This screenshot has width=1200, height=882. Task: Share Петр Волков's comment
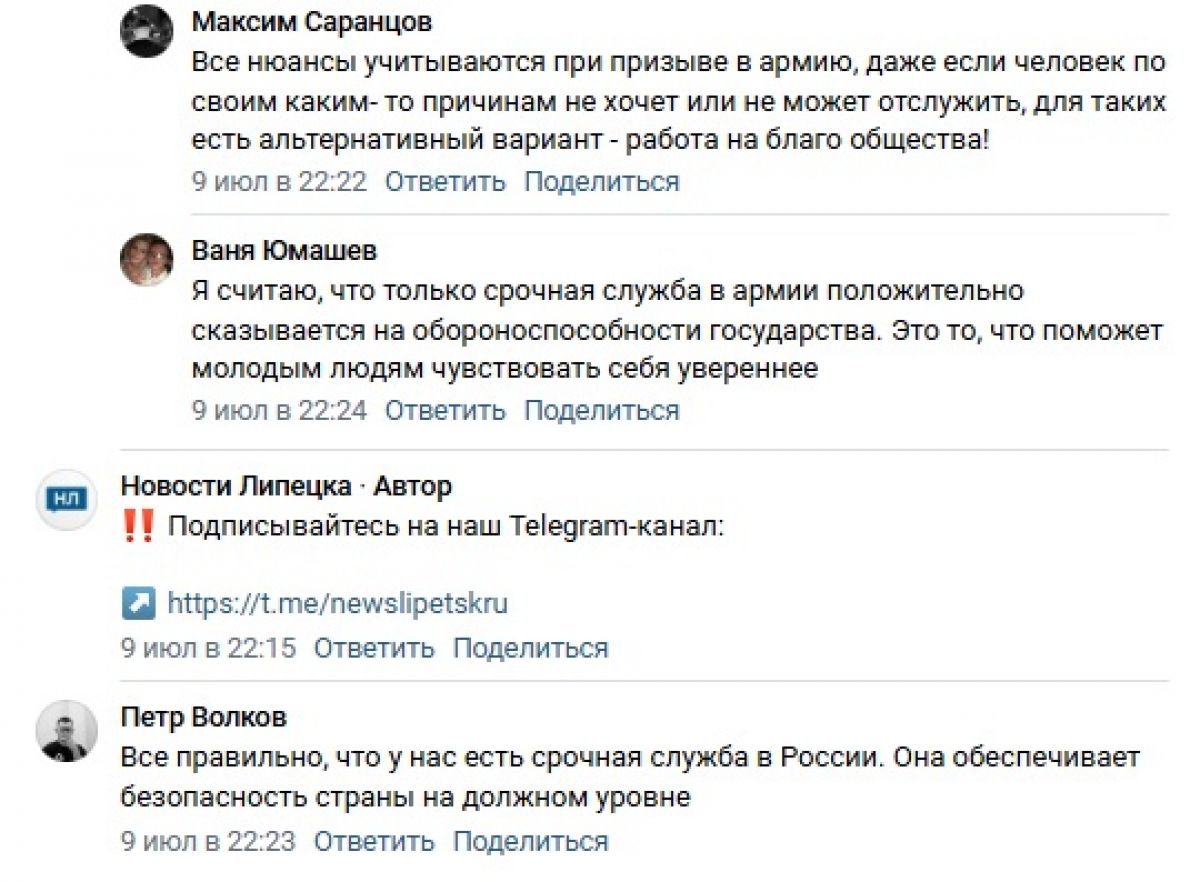(531, 841)
